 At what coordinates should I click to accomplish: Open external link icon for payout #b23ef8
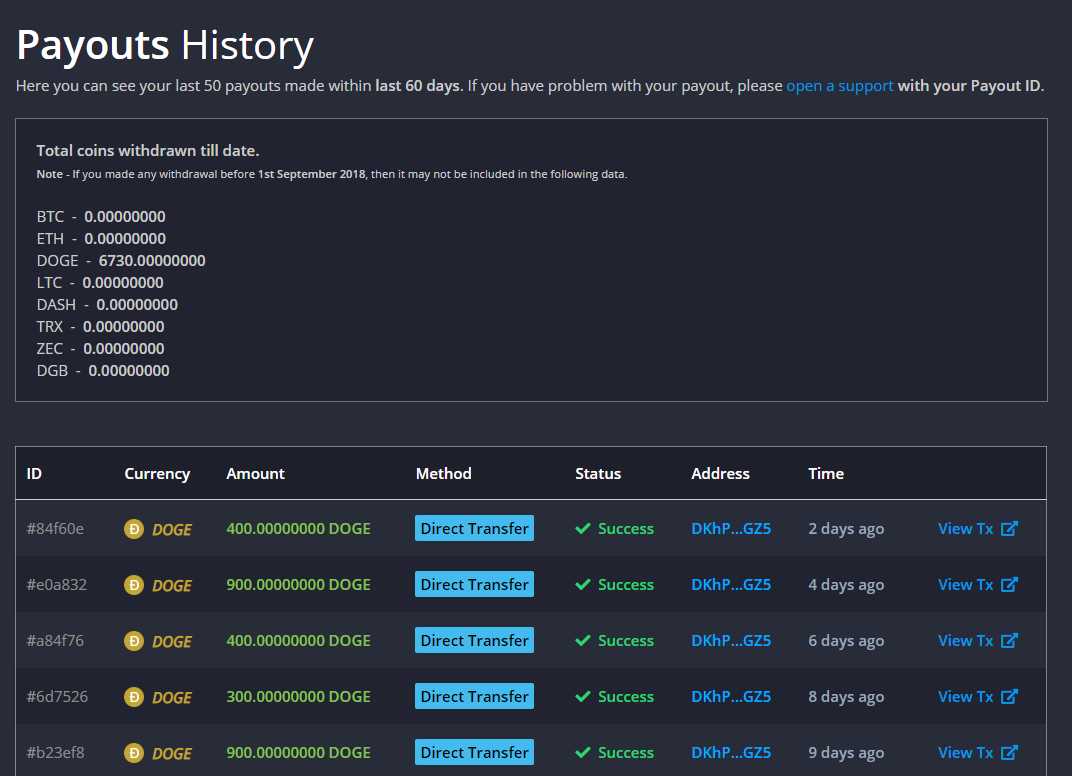tap(1010, 753)
